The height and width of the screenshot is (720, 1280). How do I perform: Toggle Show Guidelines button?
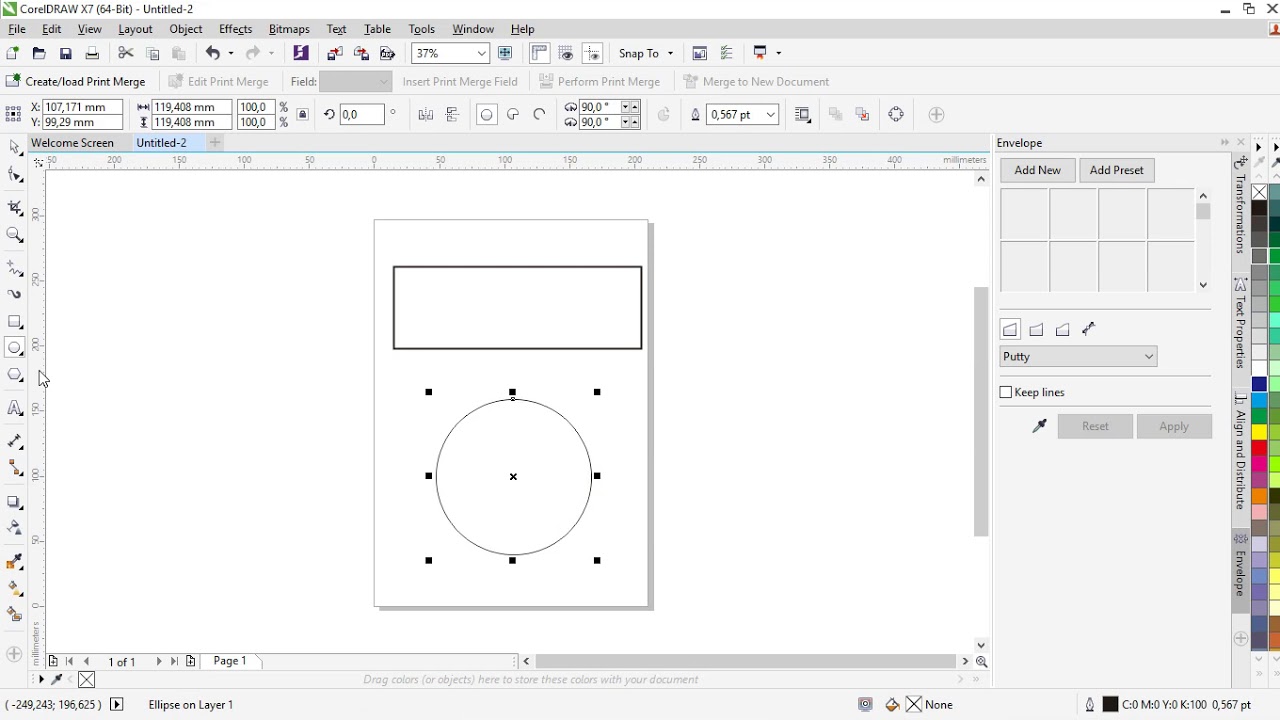593,53
